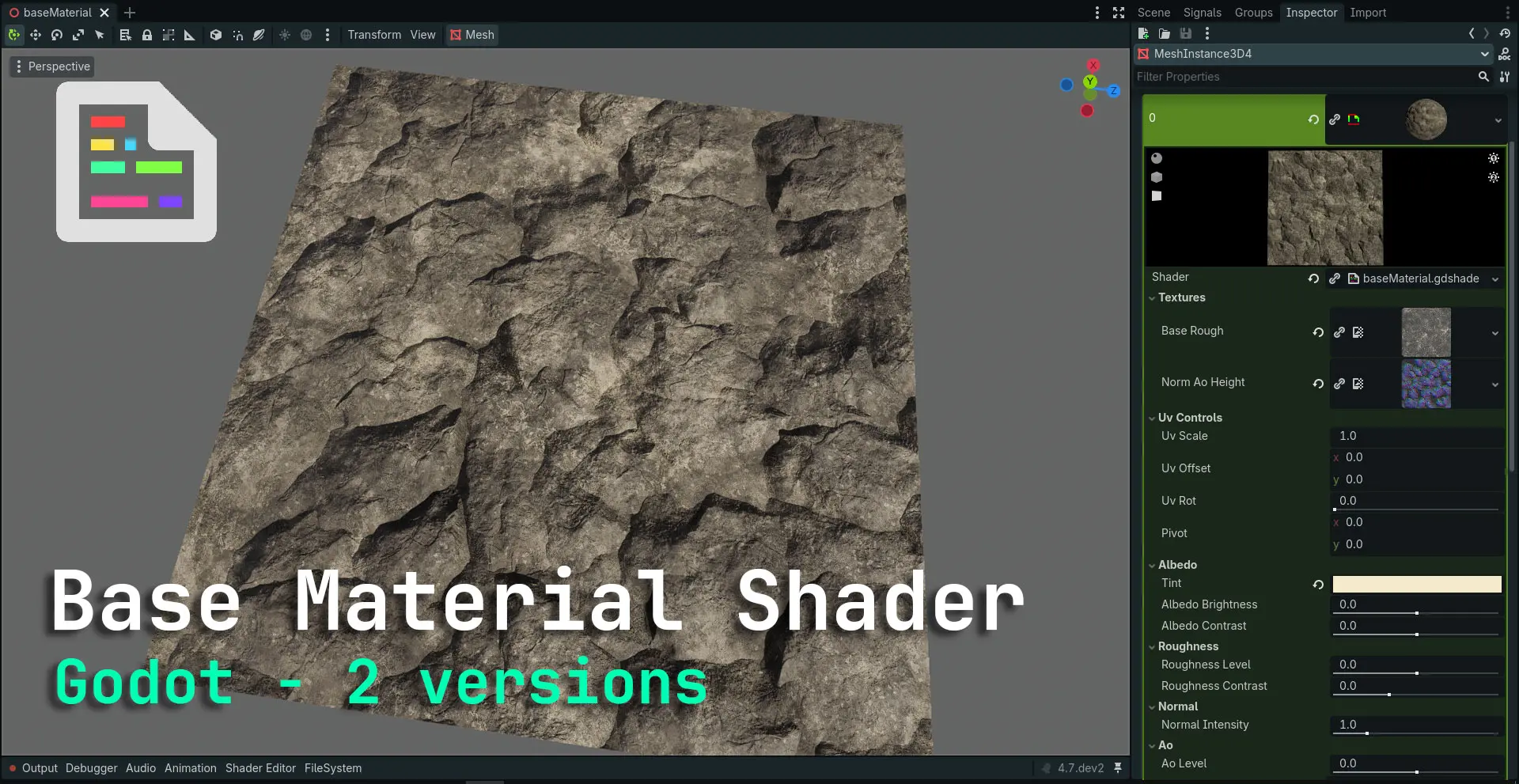Viewport: 1519px width, 784px height.
Task: Click the Lock selected node icon
Action: pyautogui.click(x=147, y=35)
